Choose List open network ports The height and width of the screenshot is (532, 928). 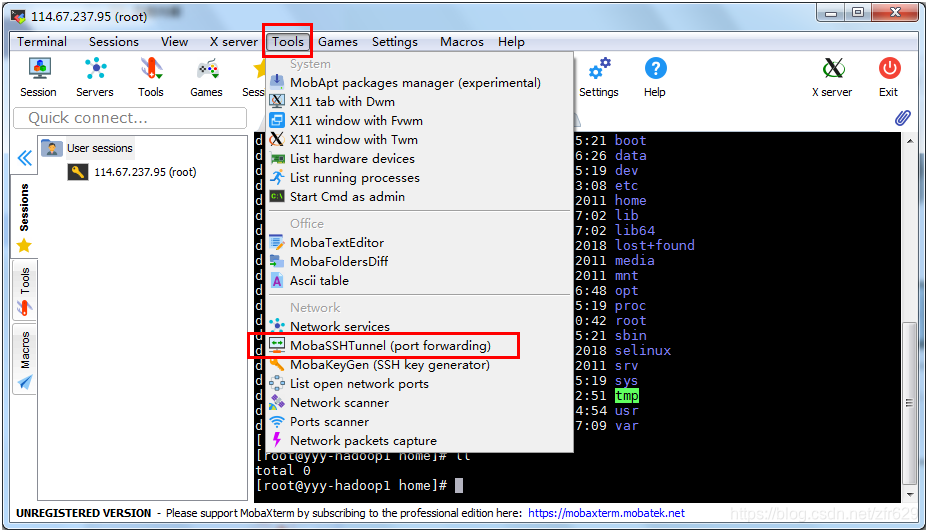(419, 383)
